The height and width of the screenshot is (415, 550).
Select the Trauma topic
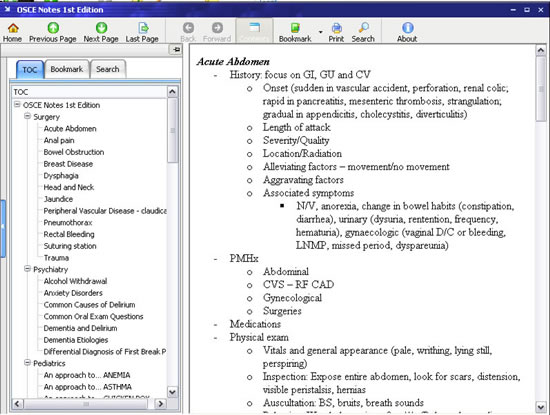[x=56, y=258]
